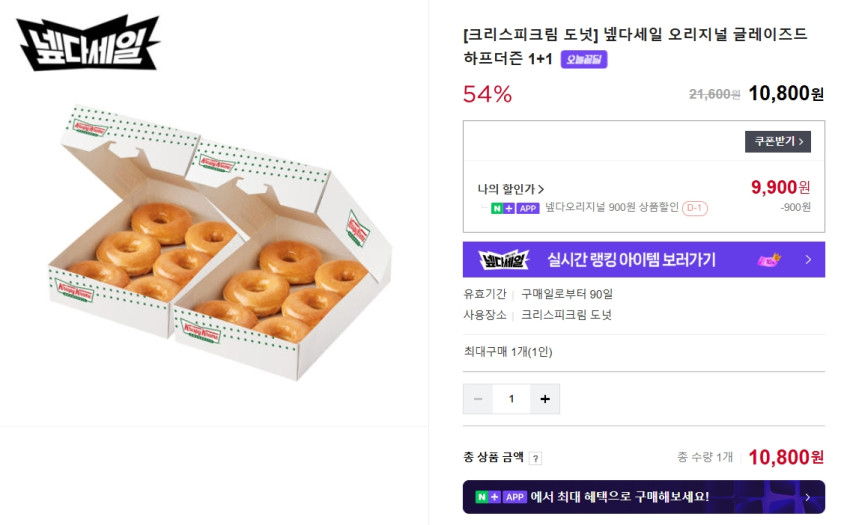The width and height of the screenshot is (850, 525).
Task: Expand the 나의 할인가 details
Action: tap(511, 188)
